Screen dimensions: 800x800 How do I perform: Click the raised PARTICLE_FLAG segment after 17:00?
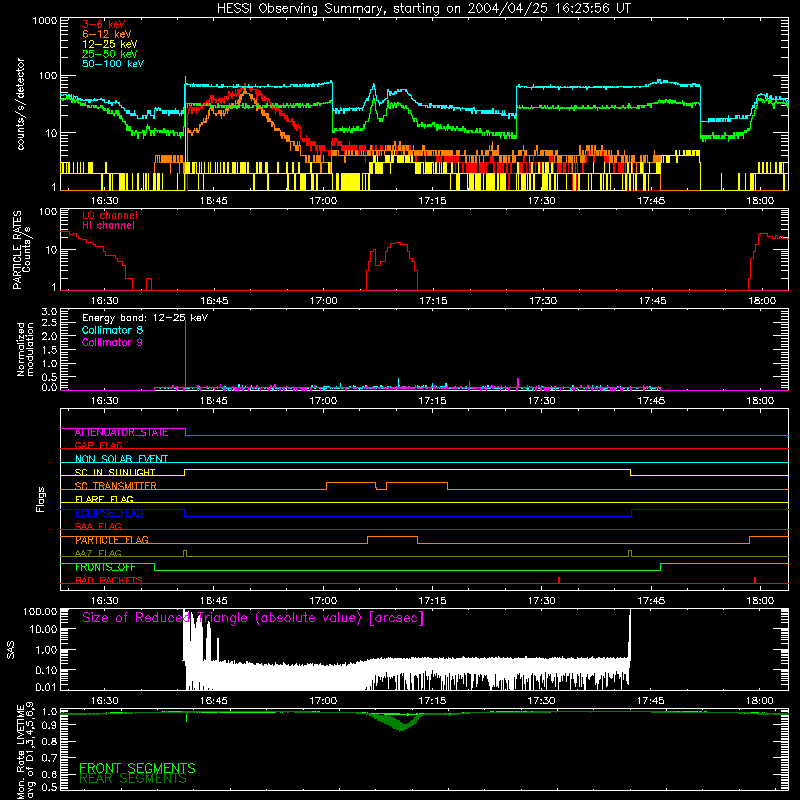tap(392, 537)
